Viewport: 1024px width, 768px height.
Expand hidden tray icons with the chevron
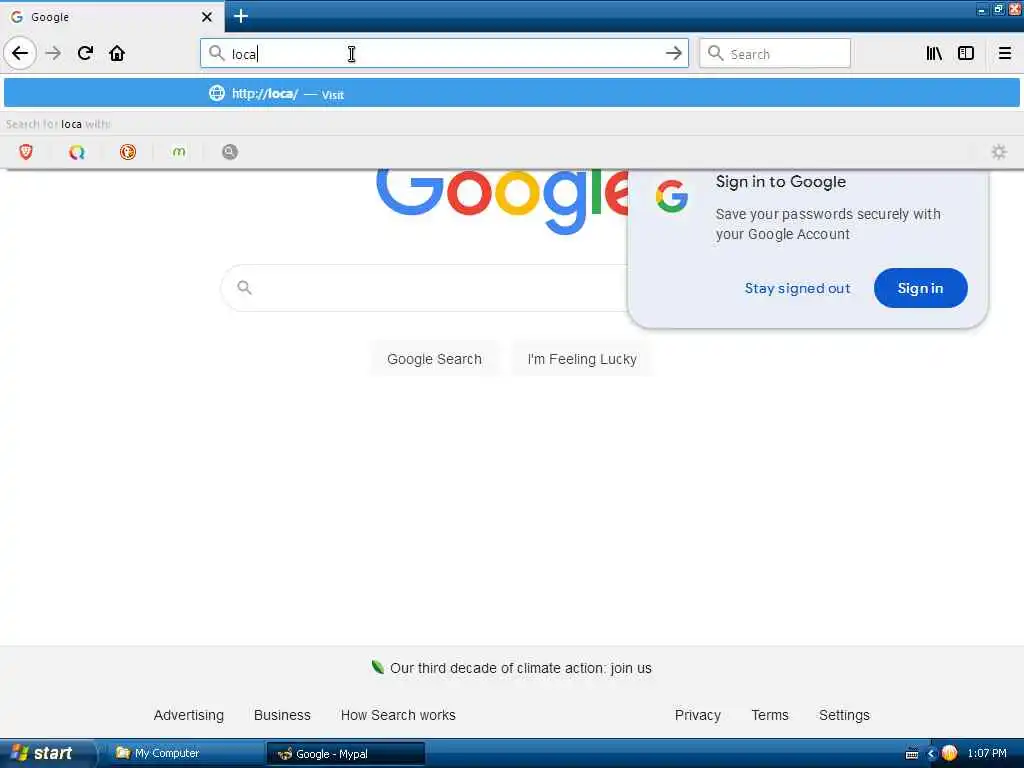tap(931, 754)
